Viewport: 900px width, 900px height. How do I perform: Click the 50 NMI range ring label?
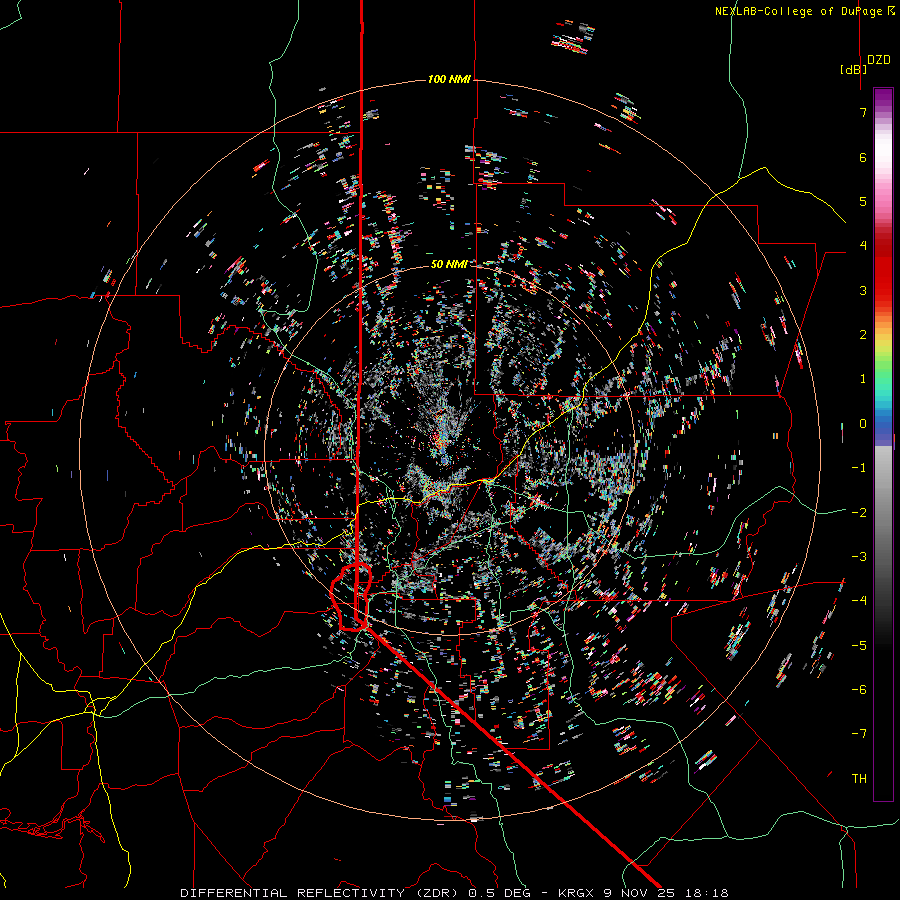tap(449, 264)
